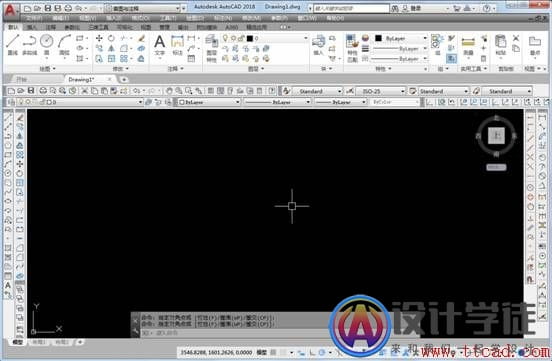Click the Measure (测量) tool
Image resolution: width=552 pixels, height=361 pixels.
[468, 45]
